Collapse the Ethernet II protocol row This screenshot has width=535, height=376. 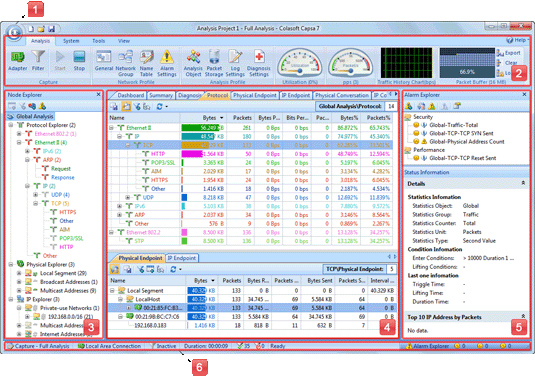[x=111, y=128]
